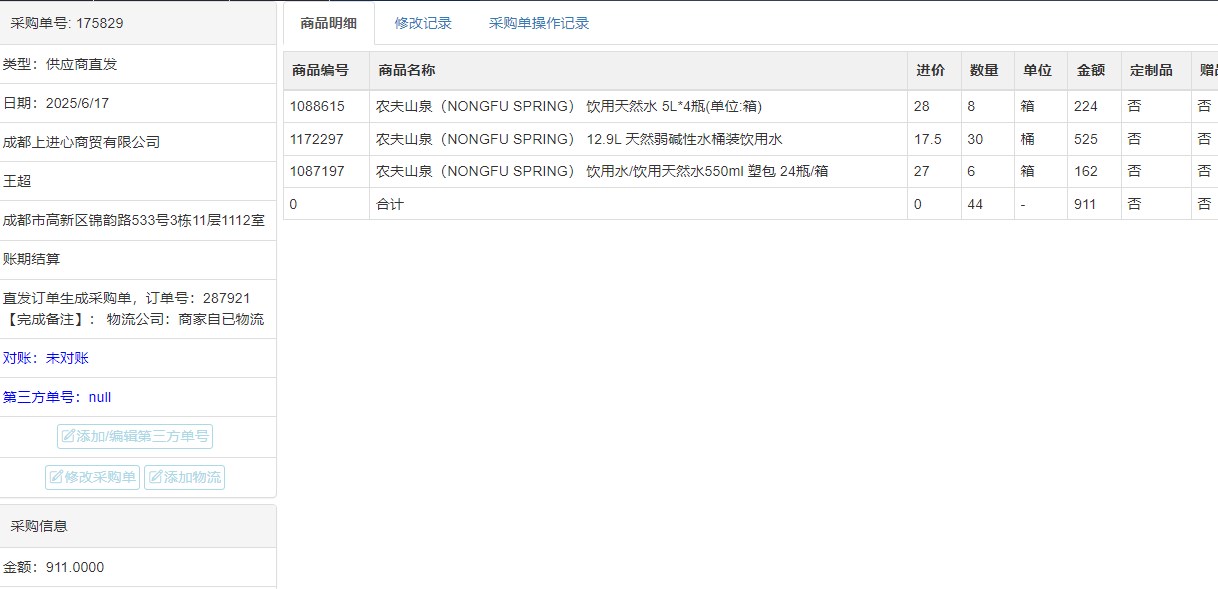
Task: Click the 第三方单号：null text
Action: point(57,397)
